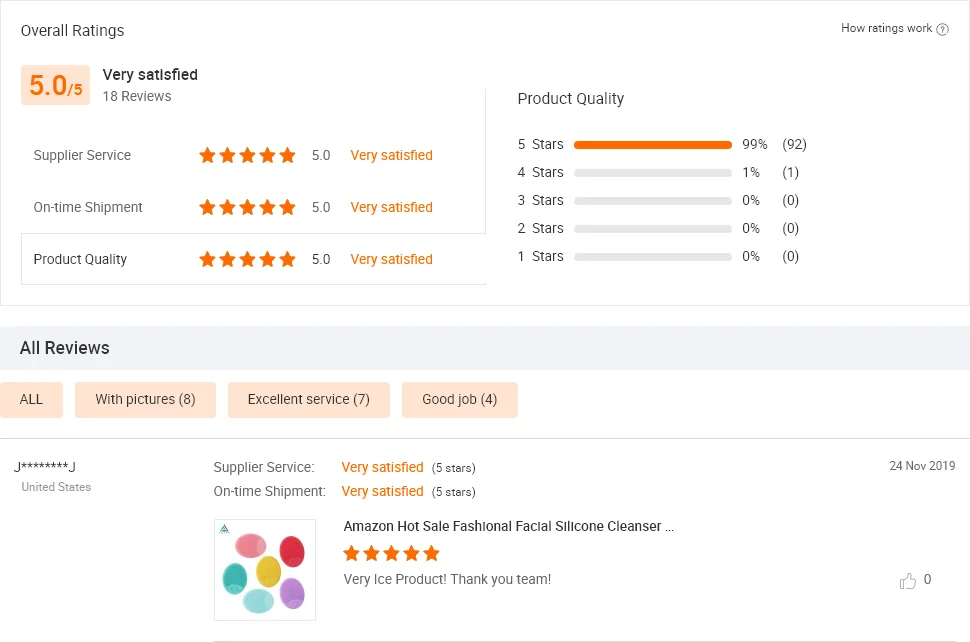Open the silicone cleanser product thumbnail

265,569
